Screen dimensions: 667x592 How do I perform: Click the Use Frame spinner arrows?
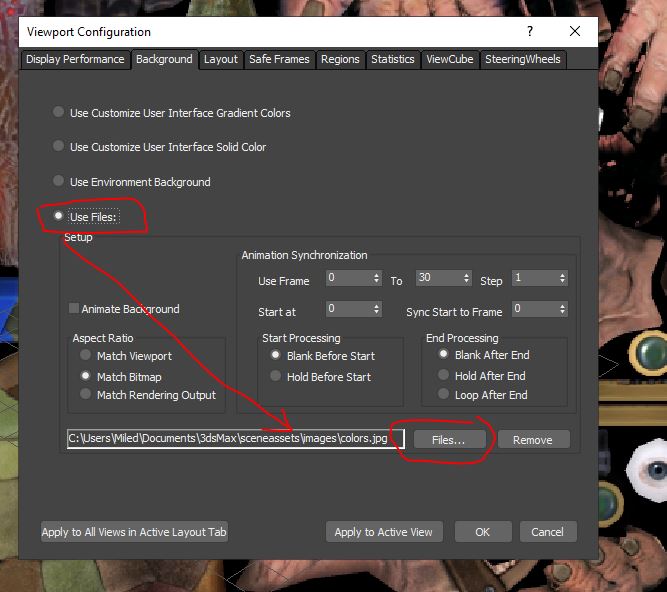click(x=376, y=279)
